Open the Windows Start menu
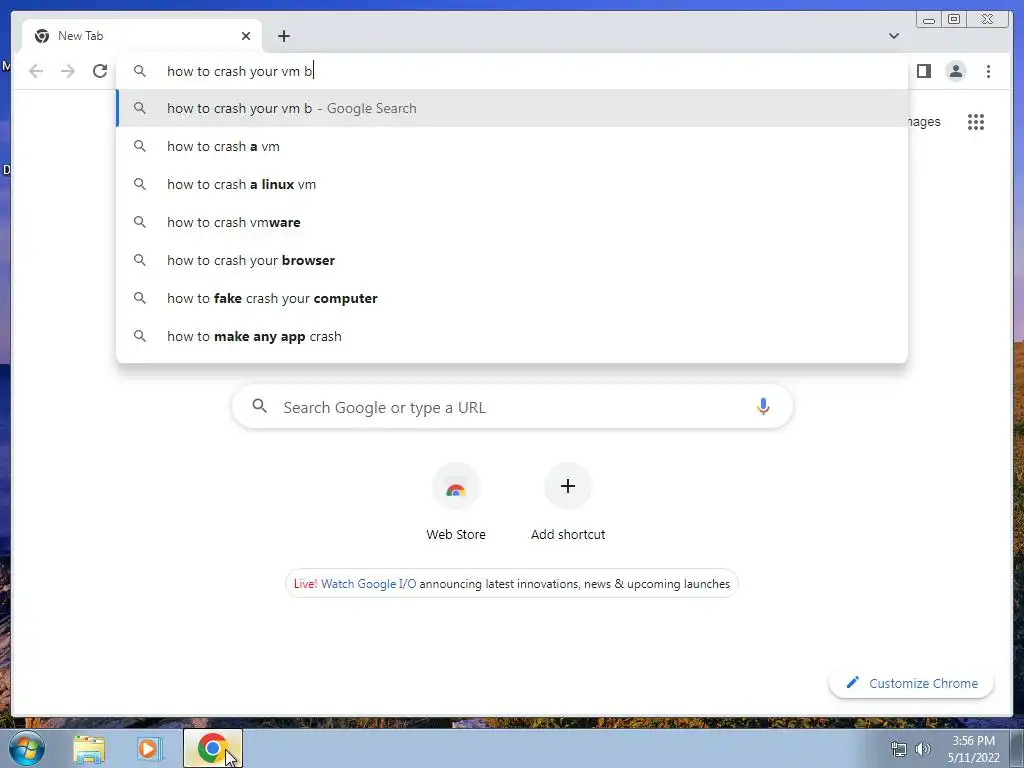The width and height of the screenshot is (1024, 768). click(x=27, y=748)
